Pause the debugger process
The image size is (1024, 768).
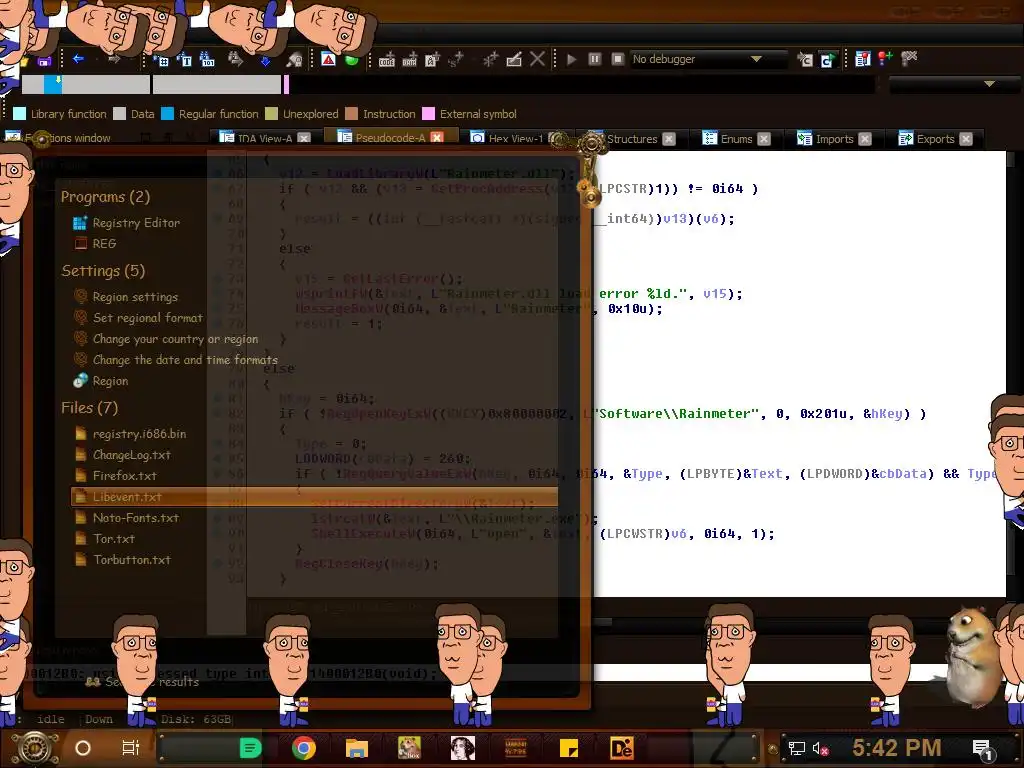(595, 59)
